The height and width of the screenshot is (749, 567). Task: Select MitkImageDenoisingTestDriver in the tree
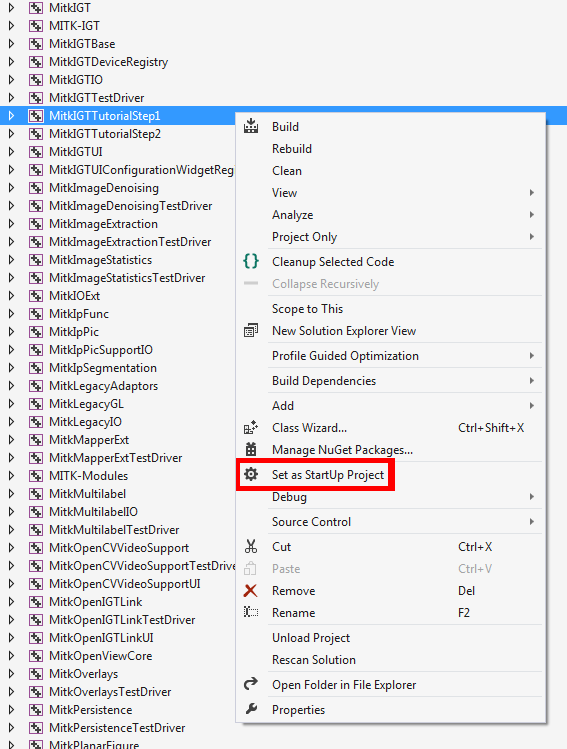point(130,206)
